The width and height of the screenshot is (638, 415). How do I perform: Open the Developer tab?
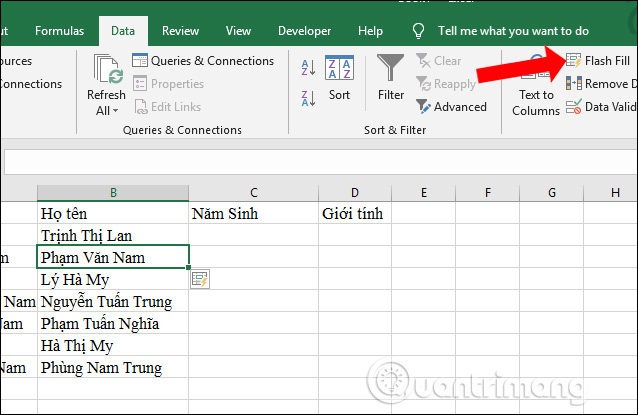coord(304,31)
